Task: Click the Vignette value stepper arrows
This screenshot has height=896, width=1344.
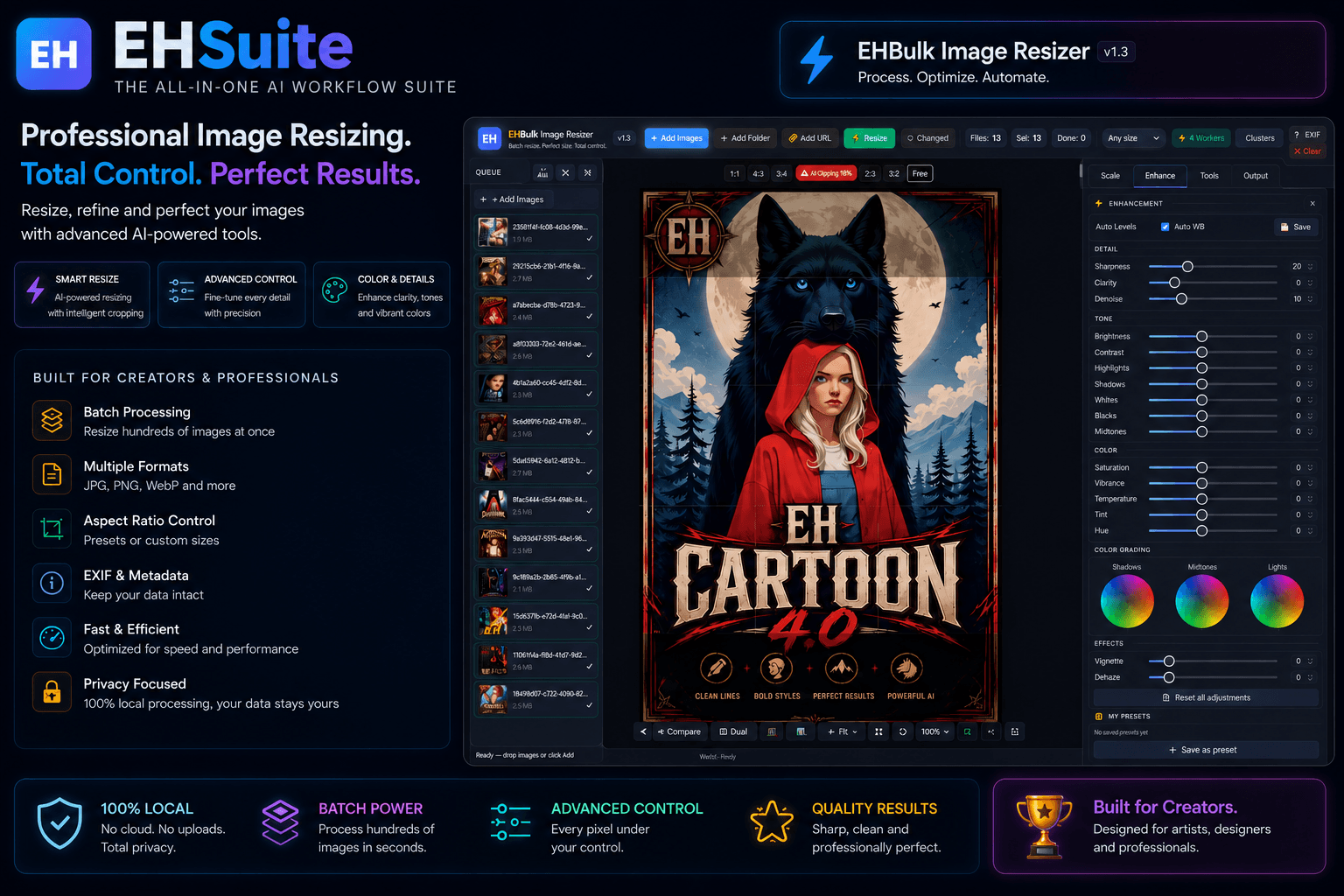Action: pyautogui.click(x=1310, y=661)
